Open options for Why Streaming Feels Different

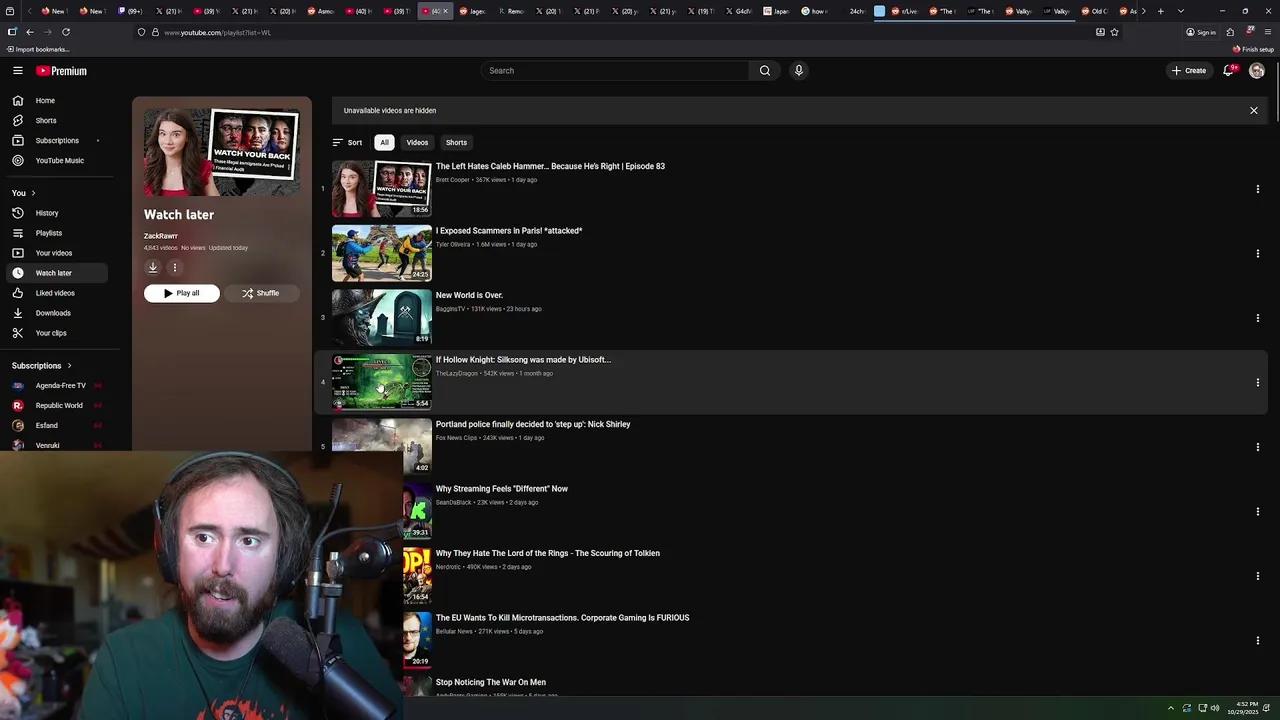click(x=1257, y=511)
